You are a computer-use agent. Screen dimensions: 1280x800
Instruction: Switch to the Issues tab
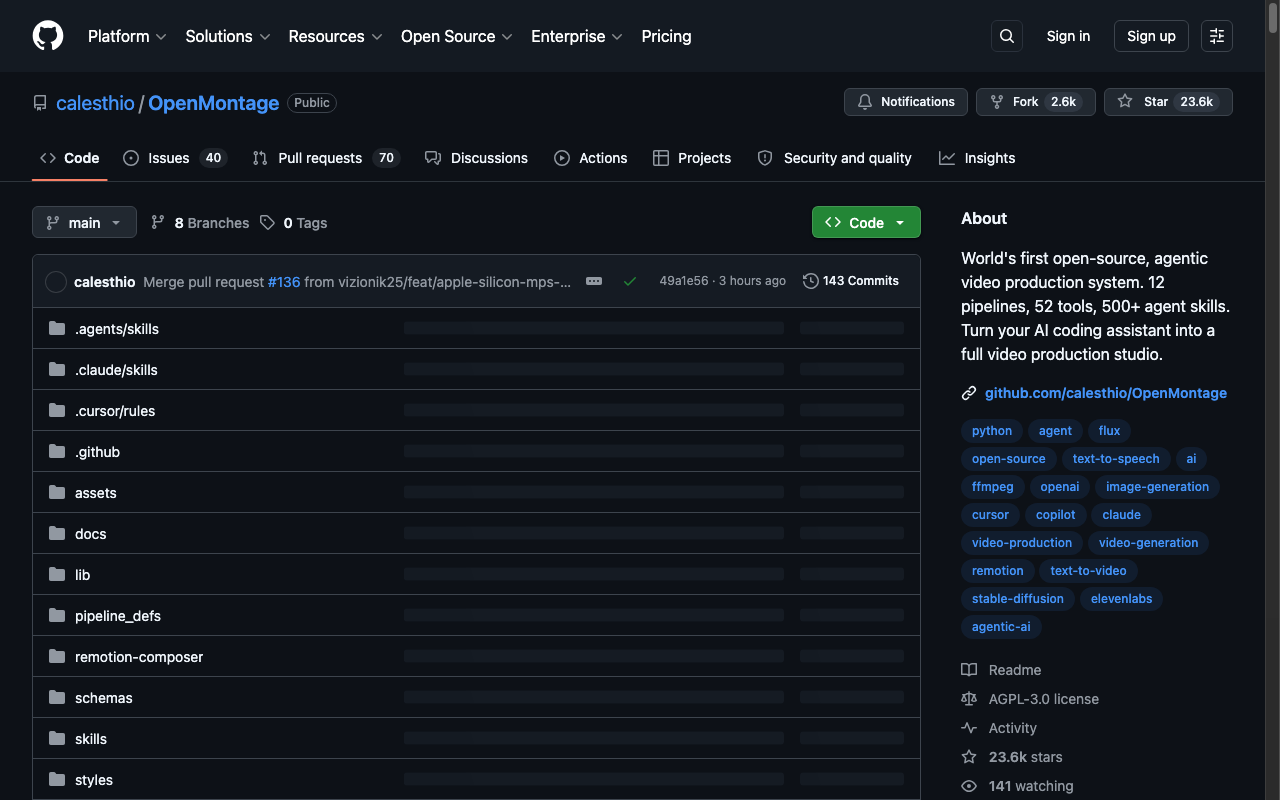[175, 158]
